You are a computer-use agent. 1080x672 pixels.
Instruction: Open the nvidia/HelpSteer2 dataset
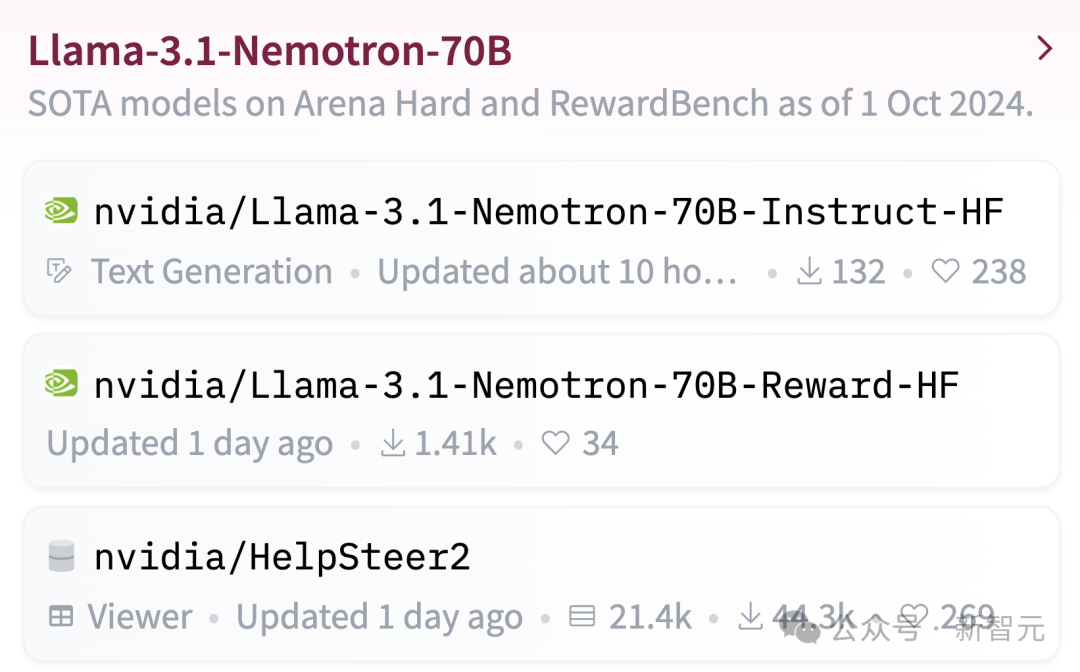click(282, 557)
